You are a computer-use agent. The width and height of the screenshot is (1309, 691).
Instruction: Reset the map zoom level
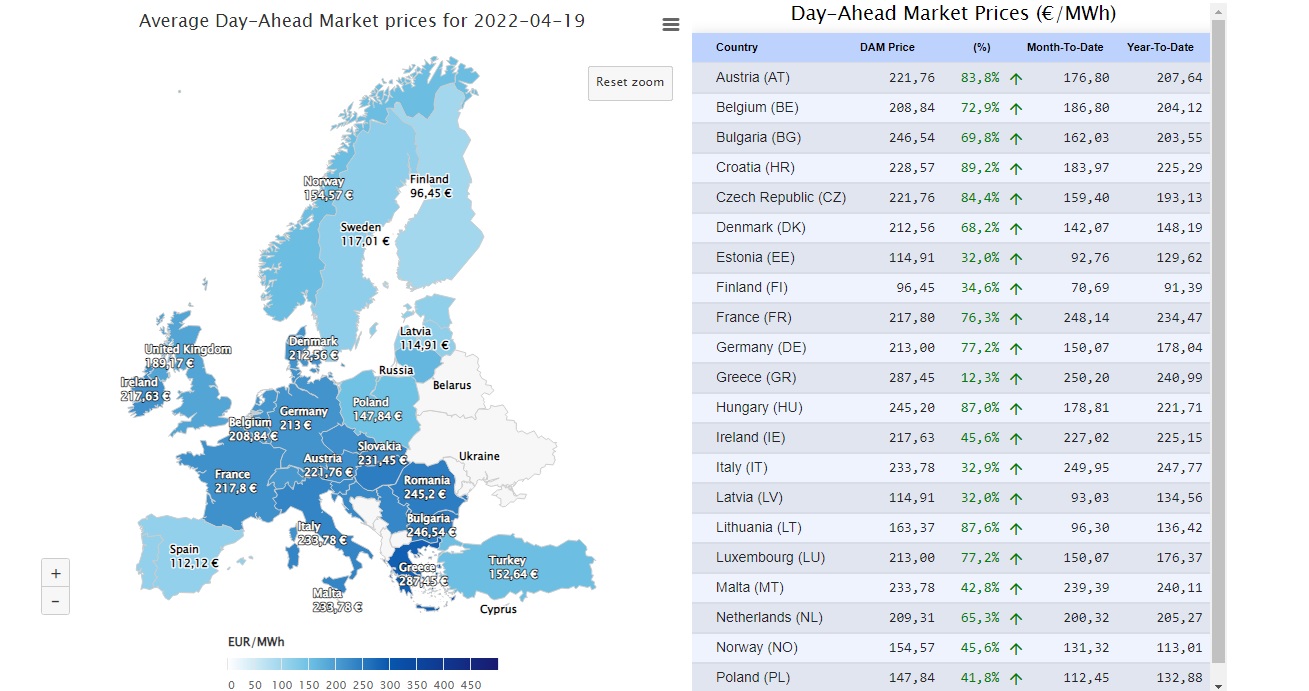pos(630,82)
